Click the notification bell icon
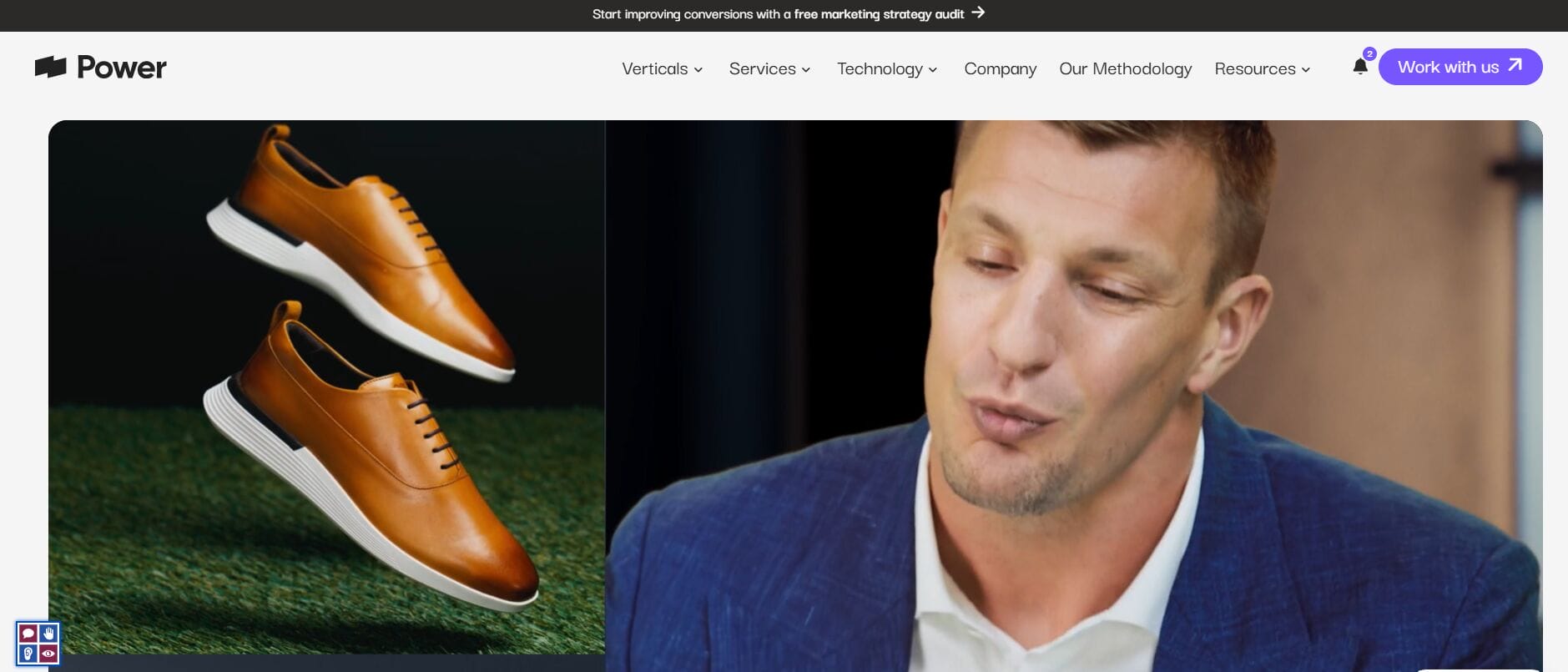The height and width of the screenshot is (672, 1568). [x=1359, y=68]
